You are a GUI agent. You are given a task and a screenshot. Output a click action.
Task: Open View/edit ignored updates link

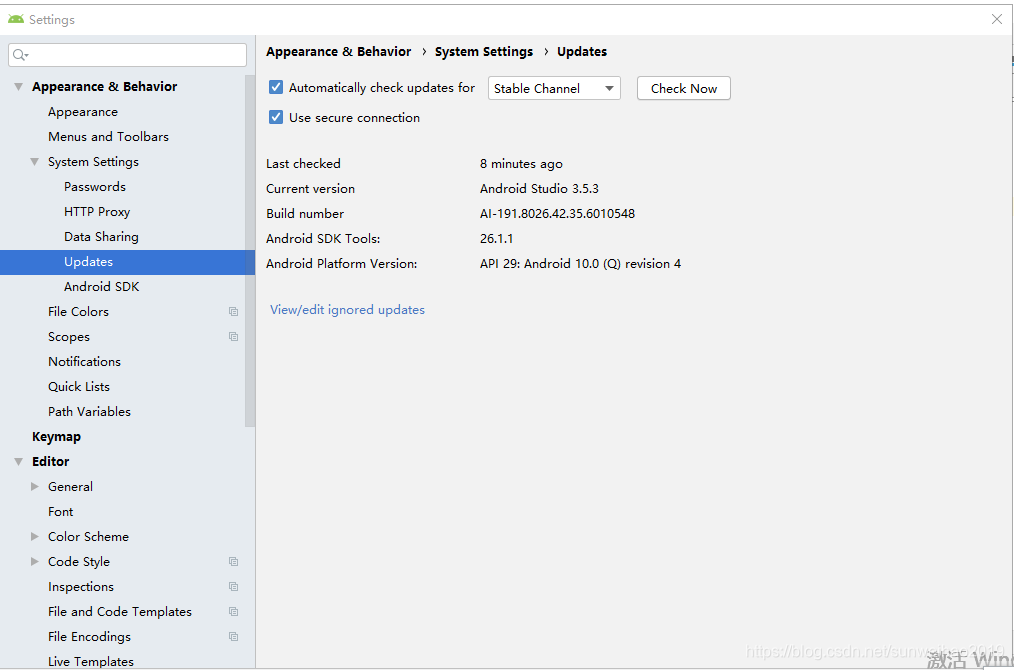click(347, 310)
